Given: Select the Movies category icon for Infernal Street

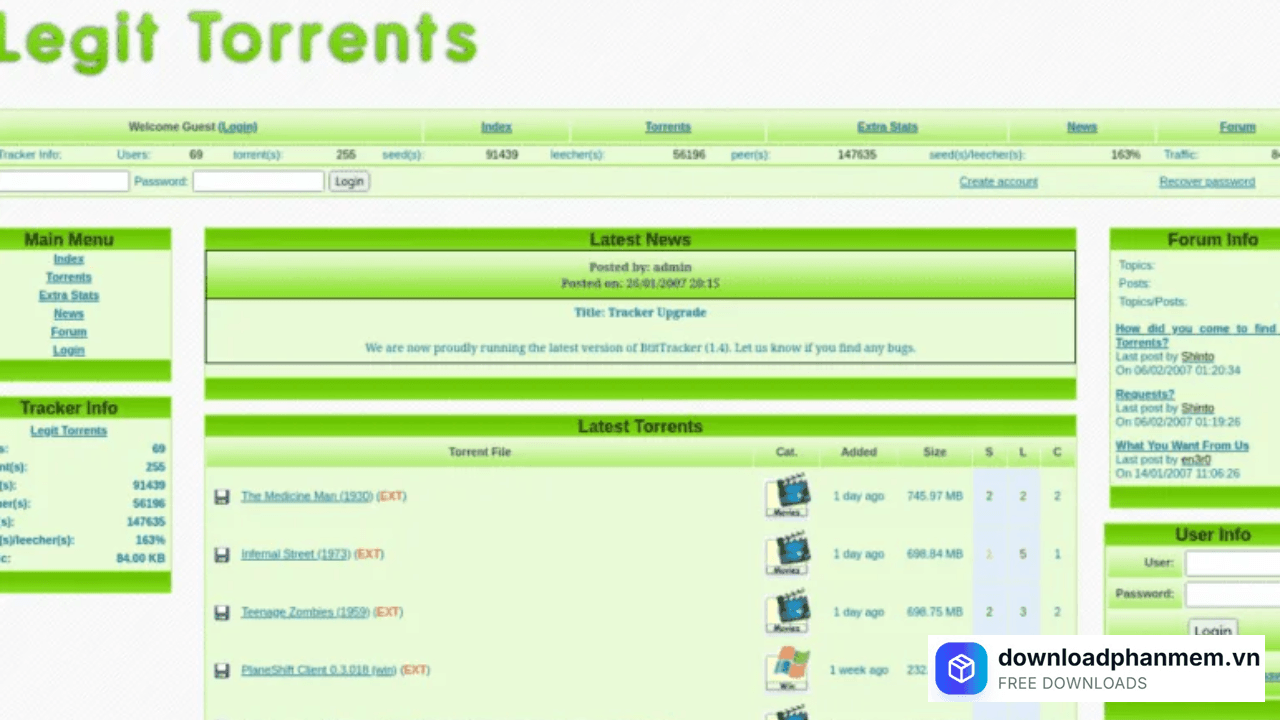Looking at the screenshot, I should point(787,554).
